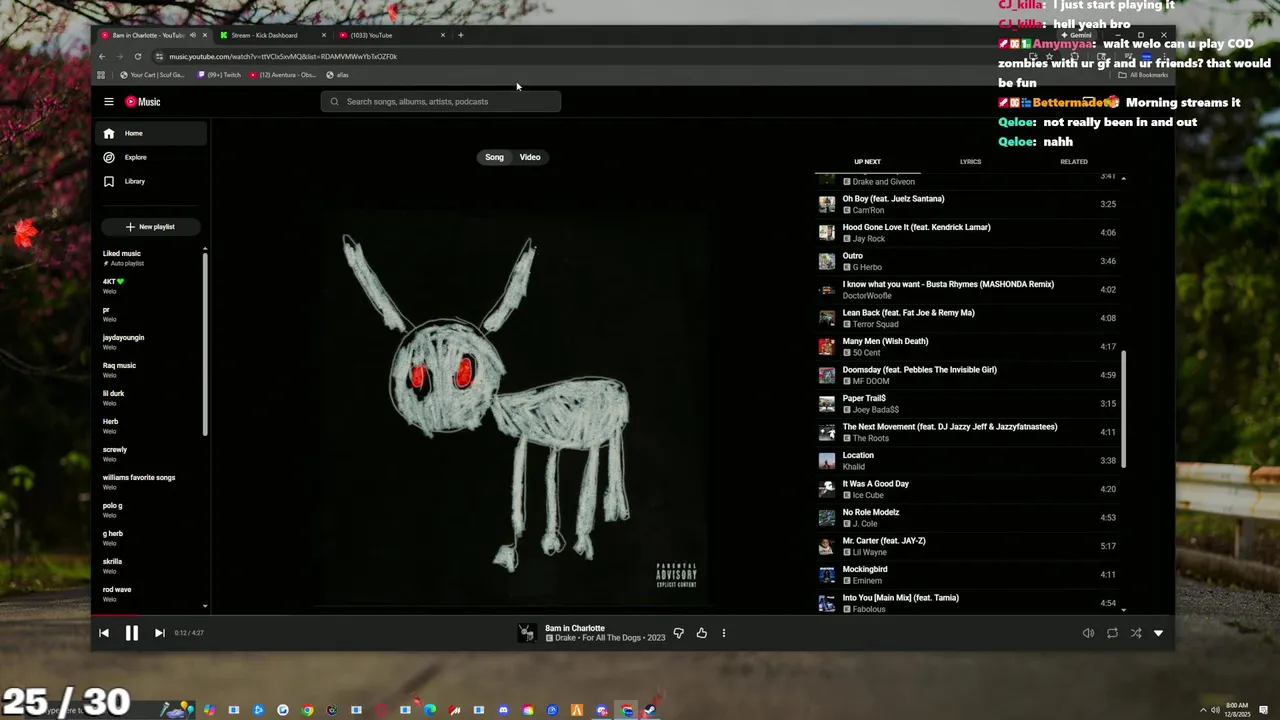Open the Library section in sidebar
The width and height of the screenshot is (1280, 720).
151,181
